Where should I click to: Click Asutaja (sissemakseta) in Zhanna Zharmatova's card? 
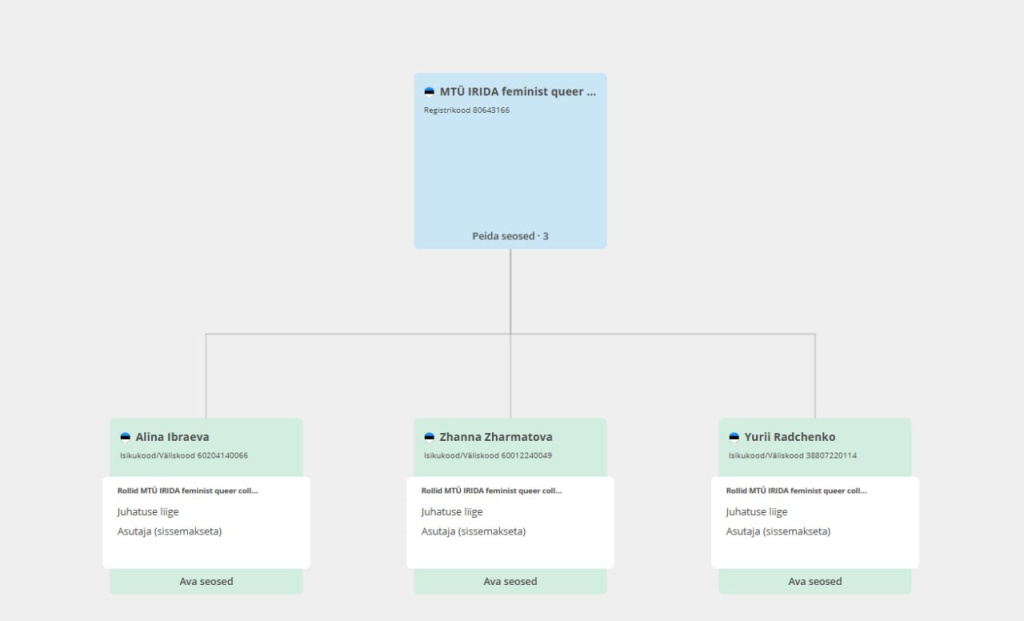473,532
